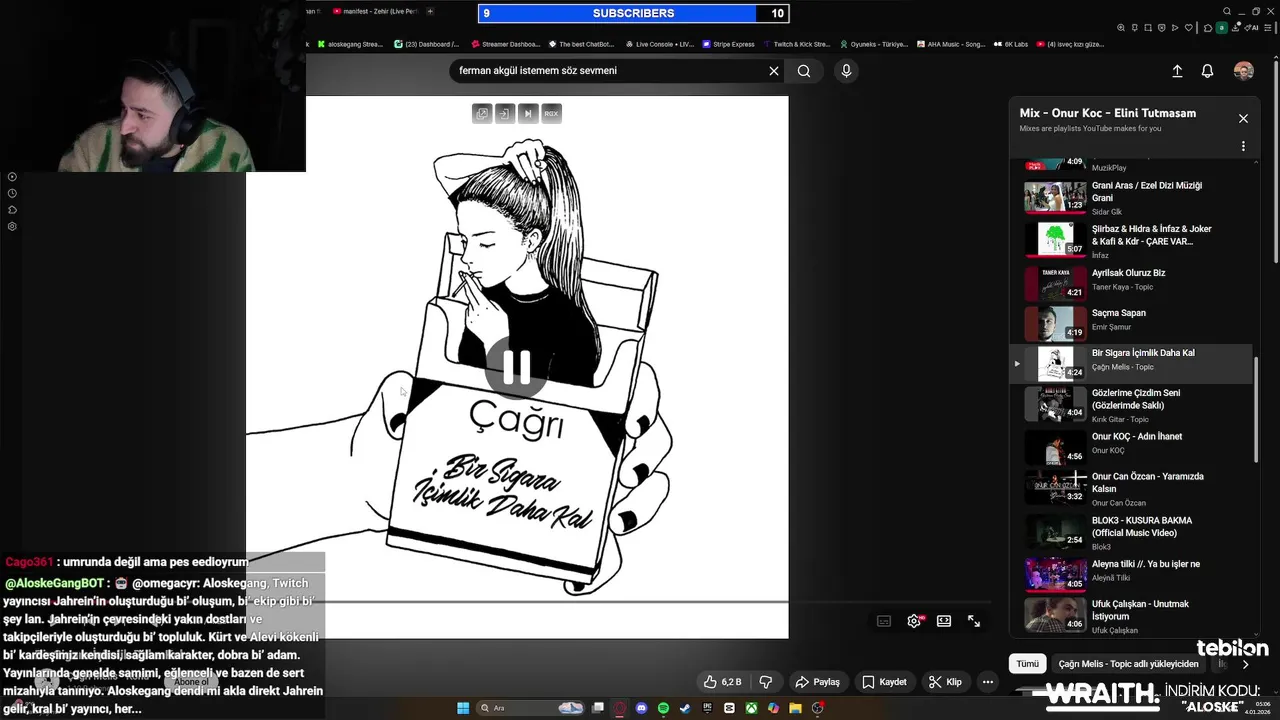Open the aloskegang Stream bookmark
The width and height of the screenshot is (1280, 720).
click(350, 44)
